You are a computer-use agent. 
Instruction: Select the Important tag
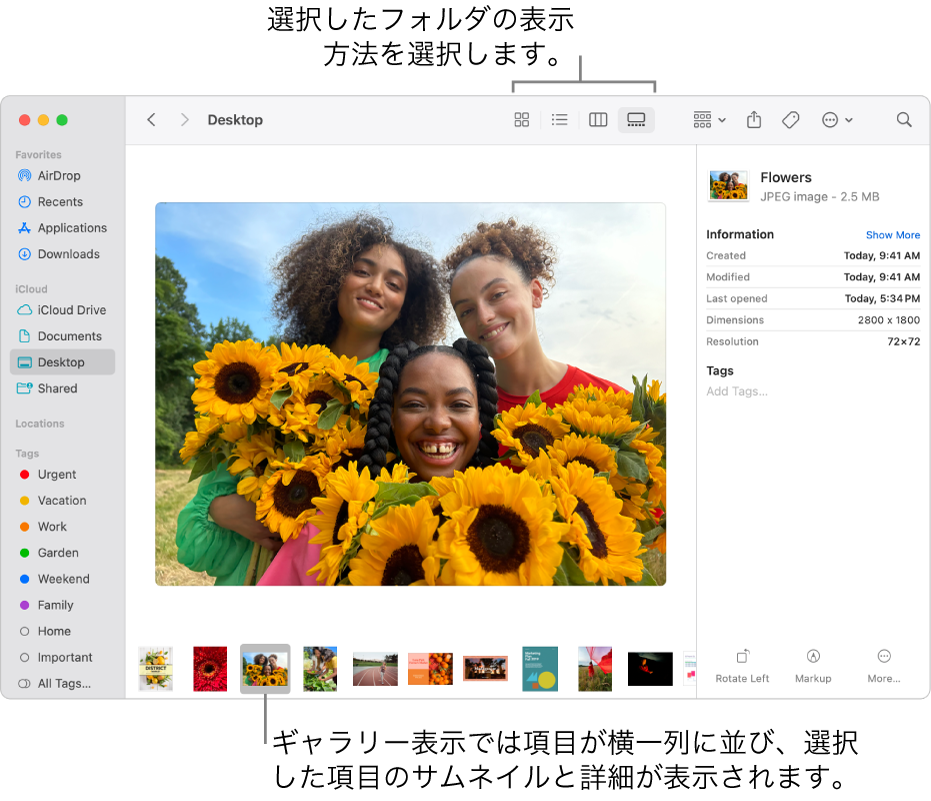63,657
